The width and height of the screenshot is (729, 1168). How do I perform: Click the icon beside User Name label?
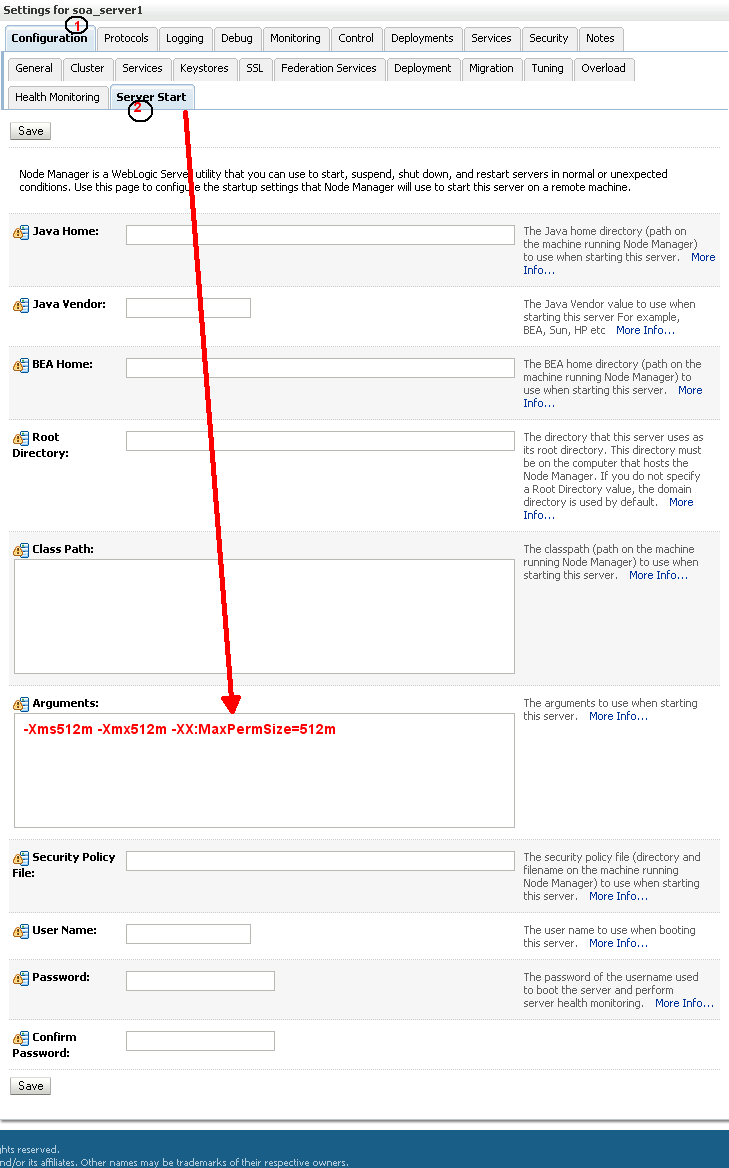pyautogui.click(x=21, y=931)
